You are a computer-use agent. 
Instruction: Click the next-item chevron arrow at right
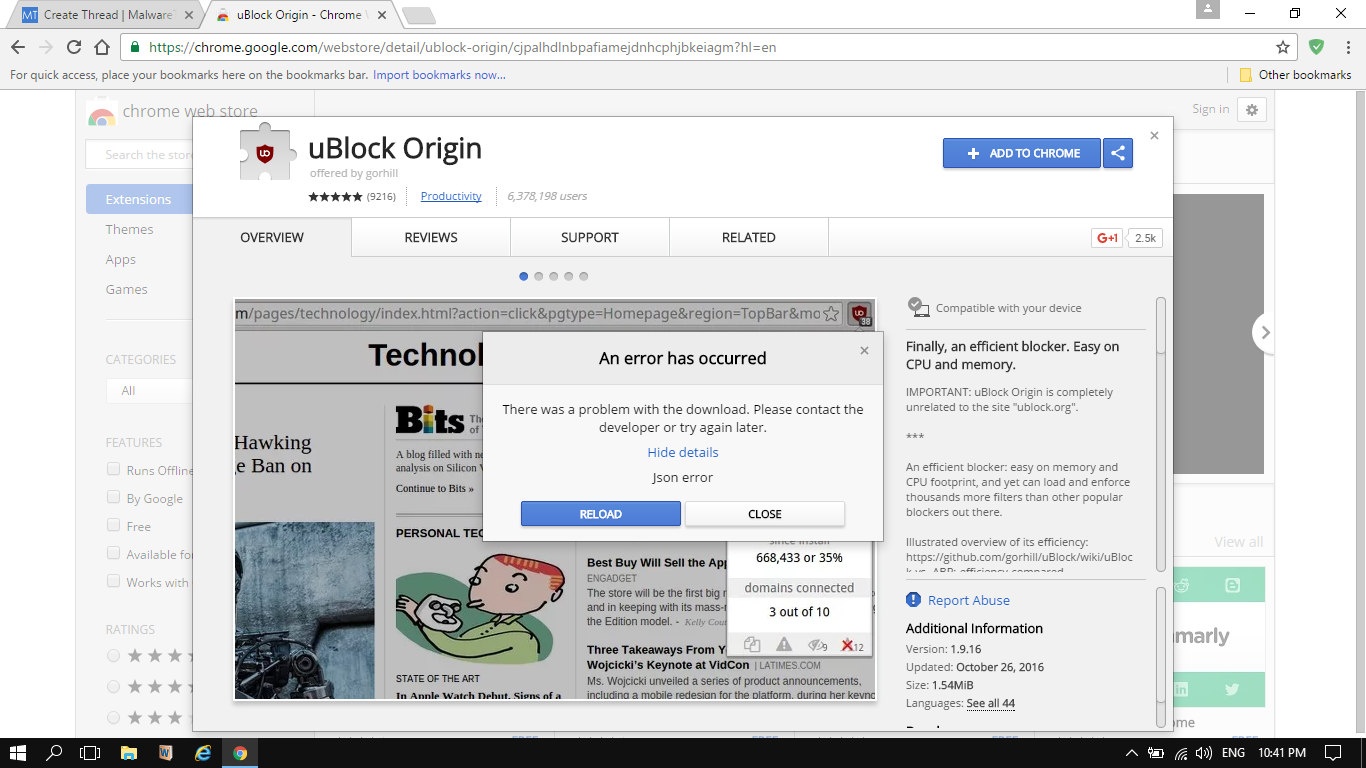(x=1265, y=333)
